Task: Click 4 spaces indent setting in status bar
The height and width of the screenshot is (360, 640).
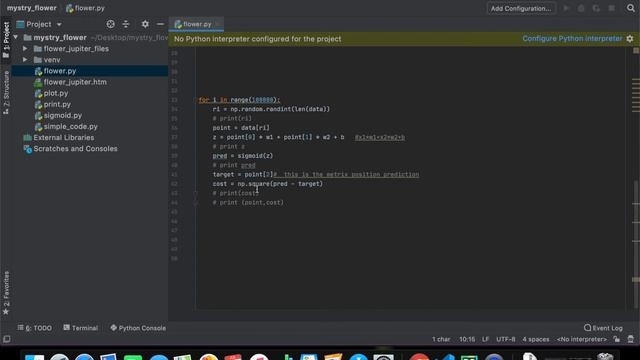Action: [536, 339]
